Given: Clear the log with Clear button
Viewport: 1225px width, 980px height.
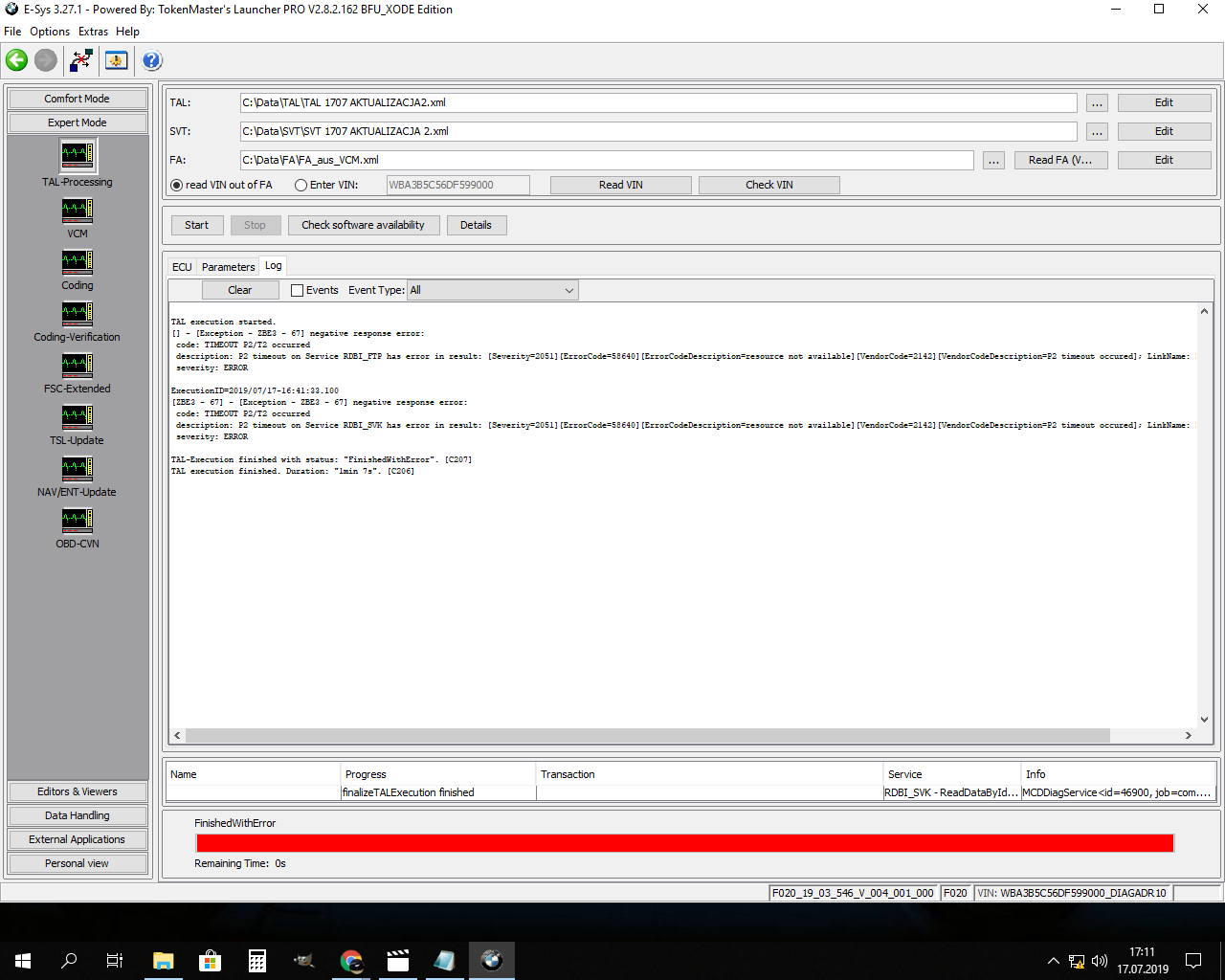Looking at the screenshot, I should (x=240, y=290).
